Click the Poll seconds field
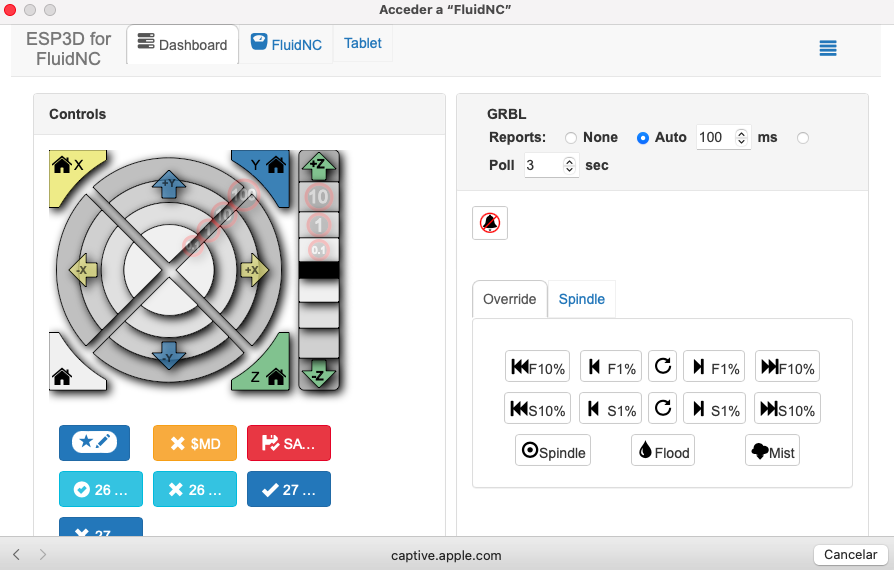The width and height of the screenshot is (894, 570). click(x=543, y=165)
